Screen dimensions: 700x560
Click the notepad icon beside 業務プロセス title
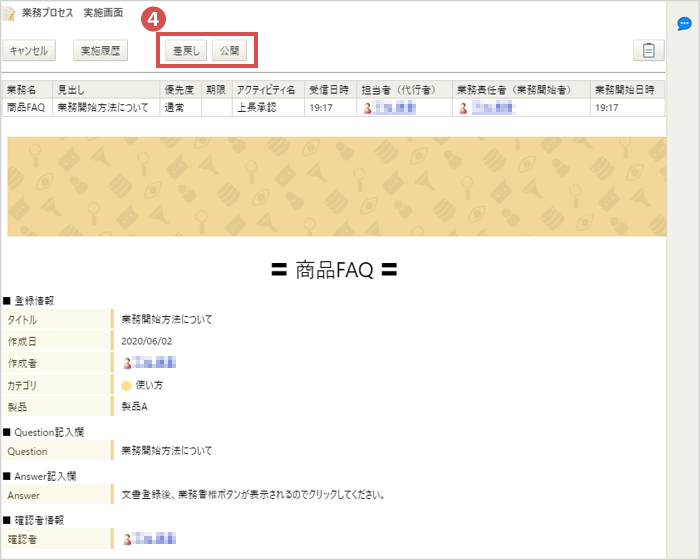9,13
